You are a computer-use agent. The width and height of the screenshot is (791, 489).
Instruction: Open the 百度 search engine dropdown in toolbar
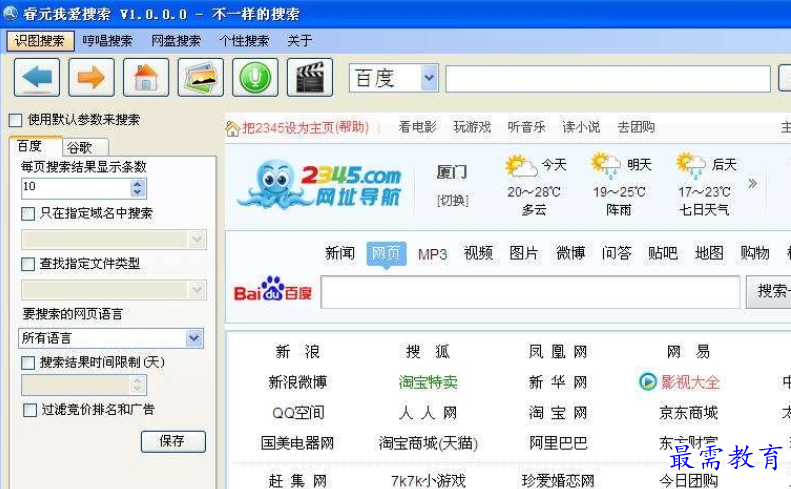[429, 78]
